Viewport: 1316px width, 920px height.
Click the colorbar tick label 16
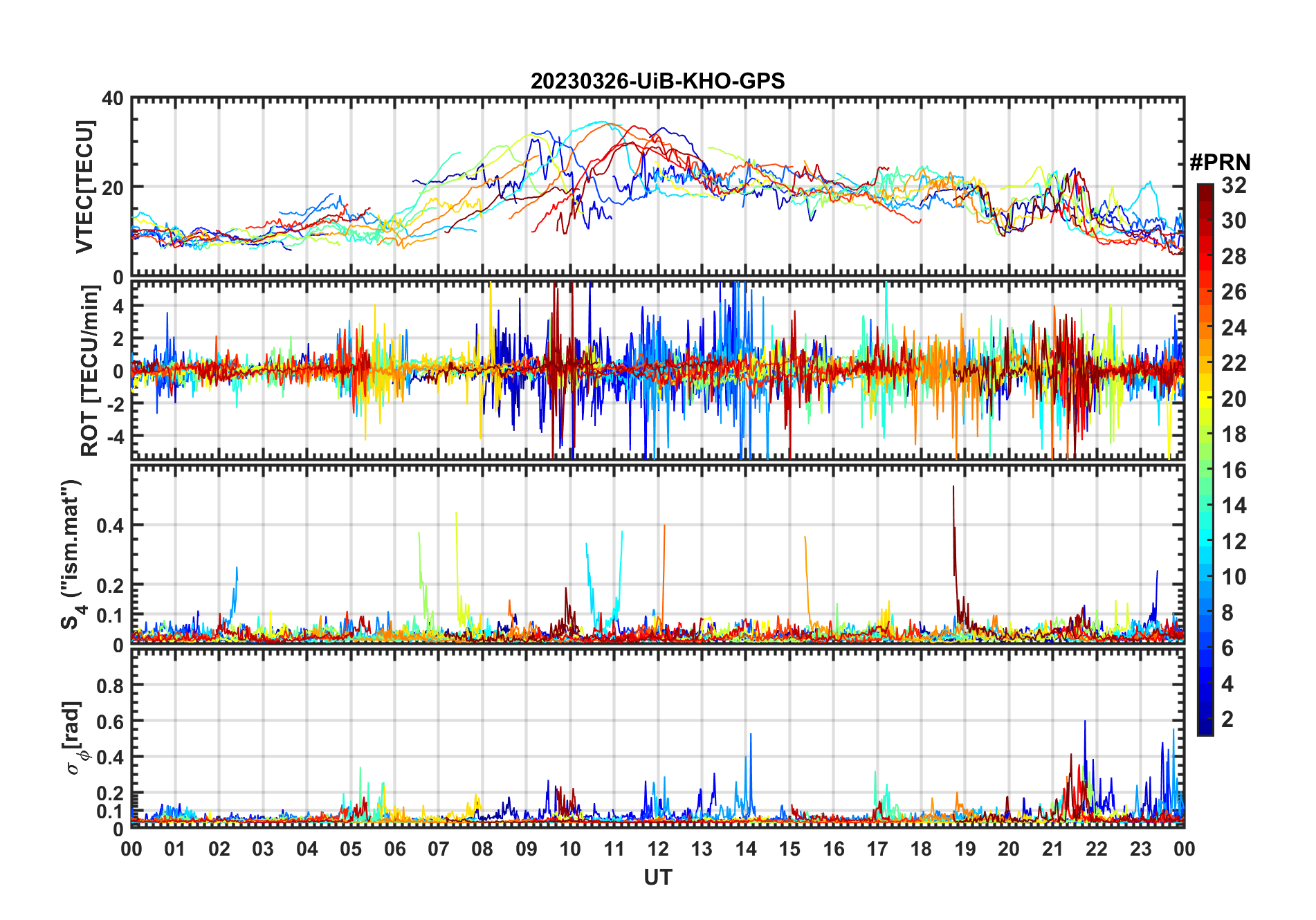pyautogui.click(x=1234, y=470)
